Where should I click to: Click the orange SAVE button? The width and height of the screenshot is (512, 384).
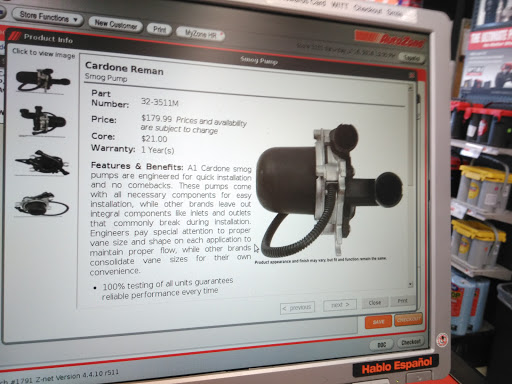point(378,322)
